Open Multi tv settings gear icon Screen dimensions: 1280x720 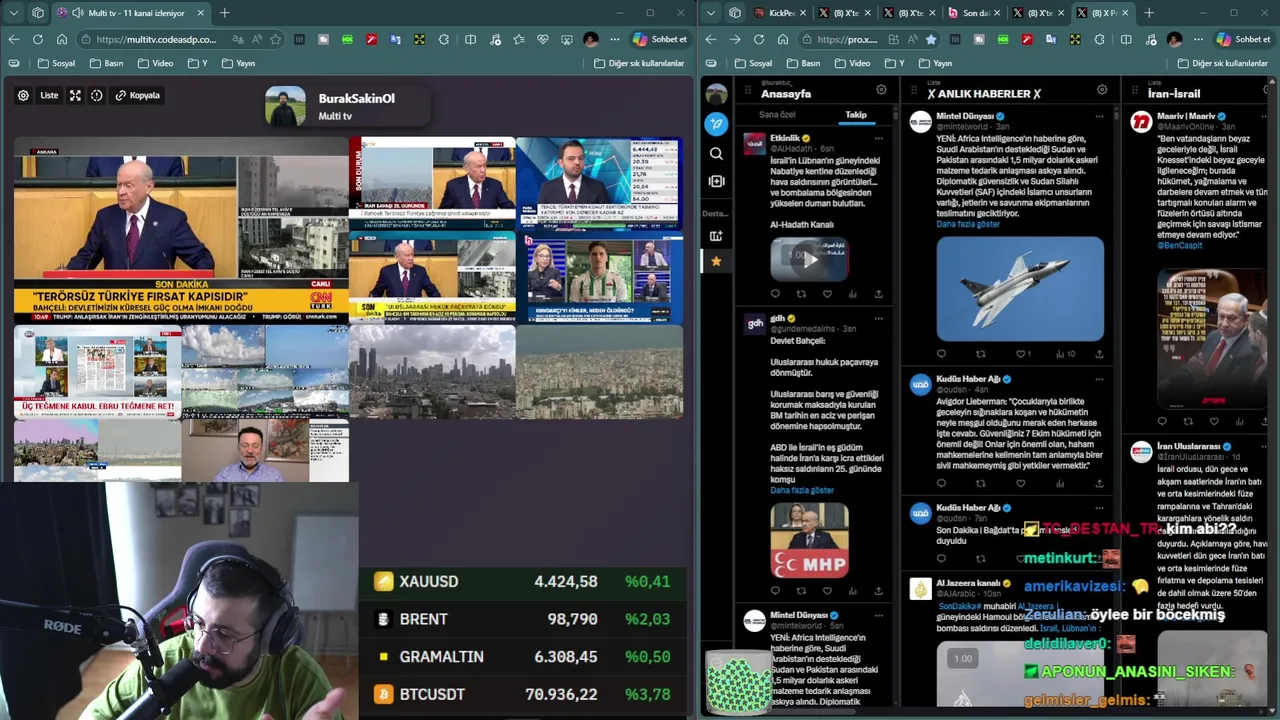coord(23,95)
